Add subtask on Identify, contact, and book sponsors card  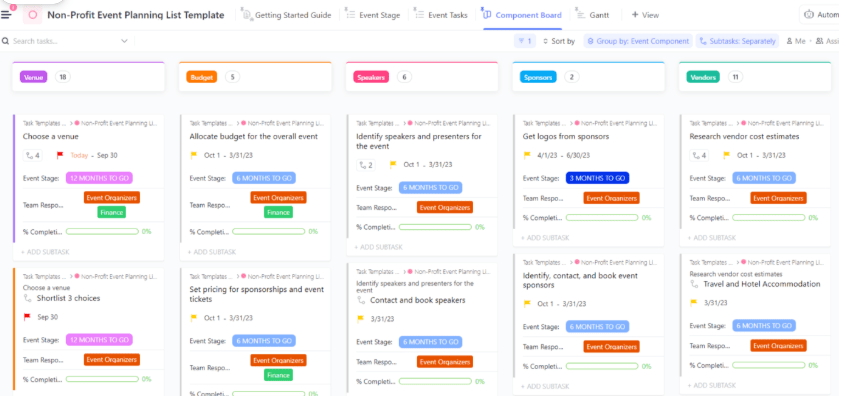point(545,386)
